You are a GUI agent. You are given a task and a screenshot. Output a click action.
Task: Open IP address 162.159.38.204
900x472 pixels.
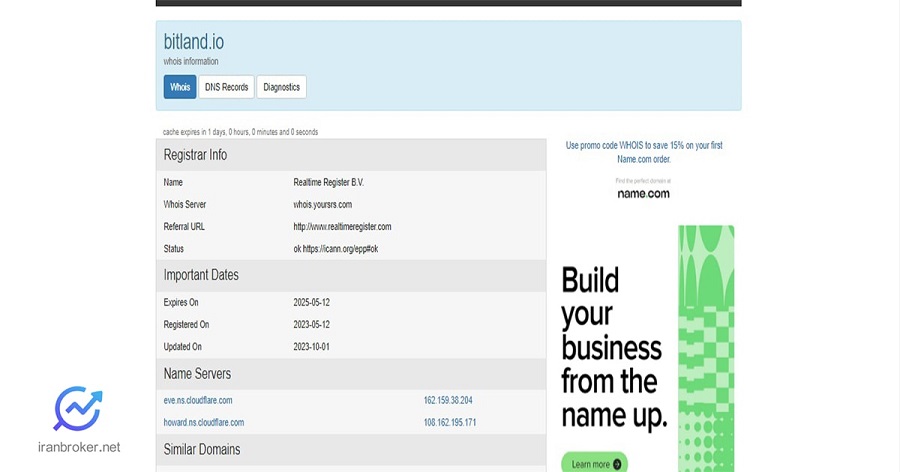coord(448,400)
